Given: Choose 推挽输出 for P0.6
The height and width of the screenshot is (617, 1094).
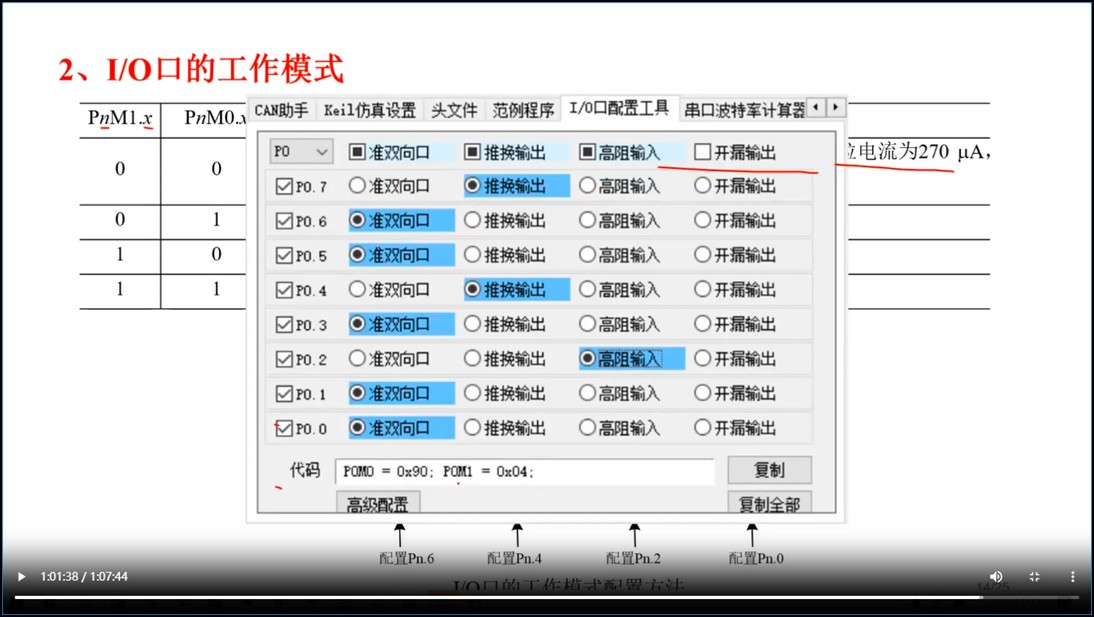Looking at the screenshot, I should tap(472, 221).
